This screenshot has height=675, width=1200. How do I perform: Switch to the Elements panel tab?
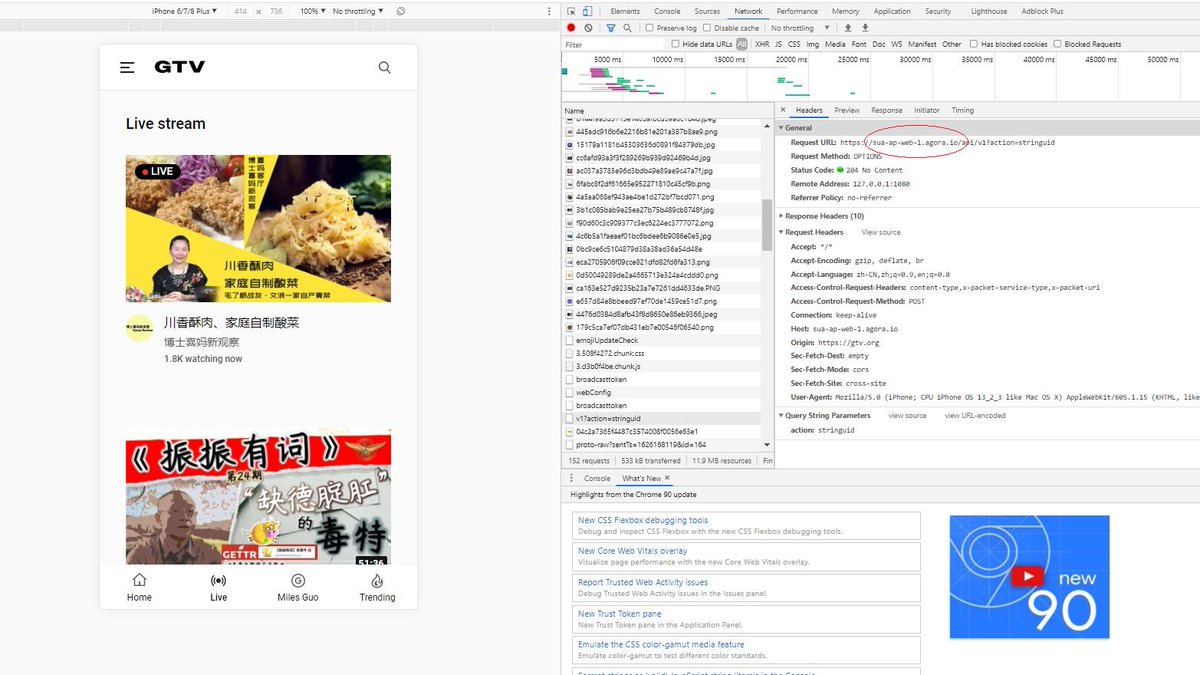coord(625,11)
